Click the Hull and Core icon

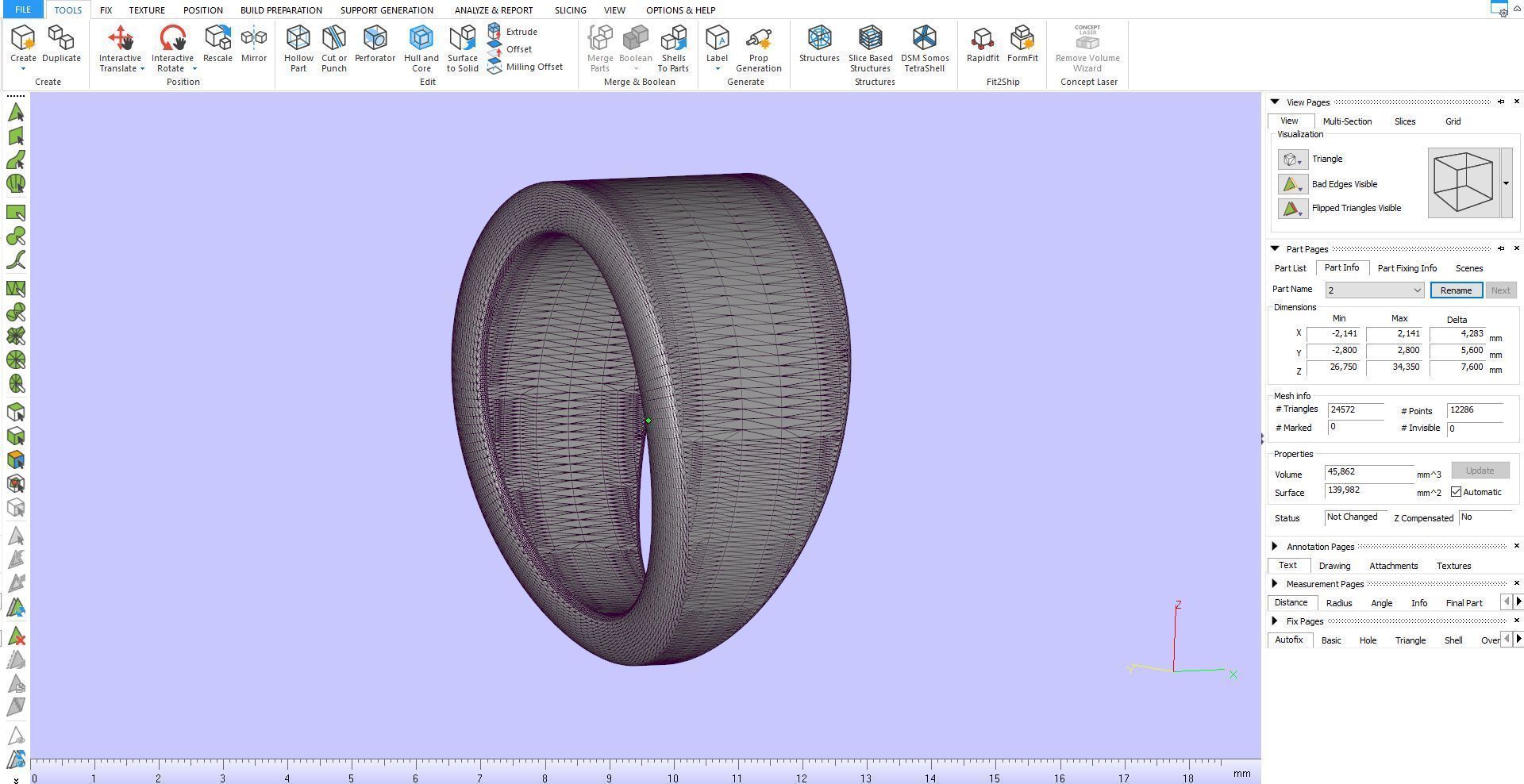tap(421, 37)
